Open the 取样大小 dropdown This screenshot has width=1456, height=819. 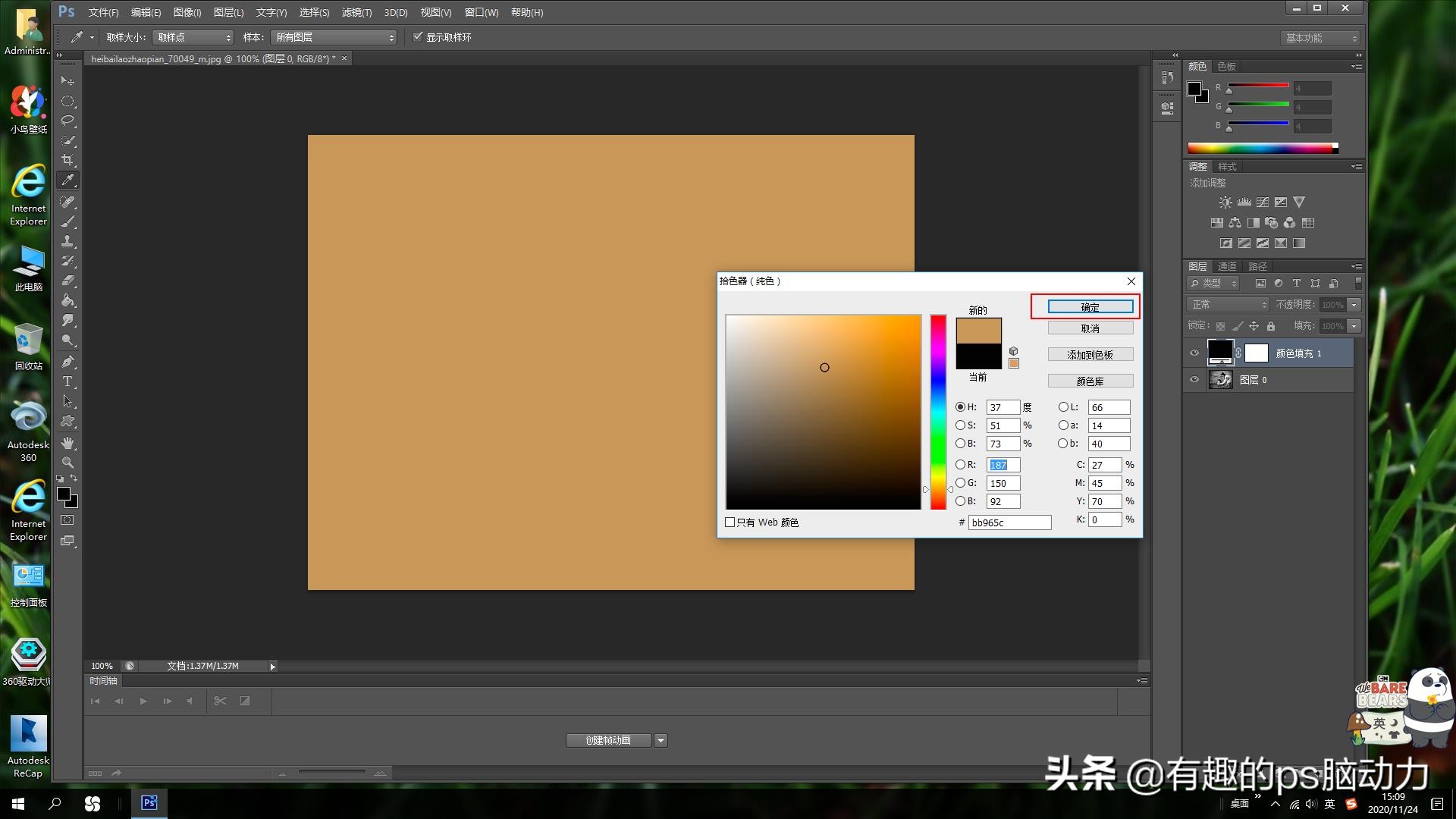pyautogui.click(x=193, y=37)
